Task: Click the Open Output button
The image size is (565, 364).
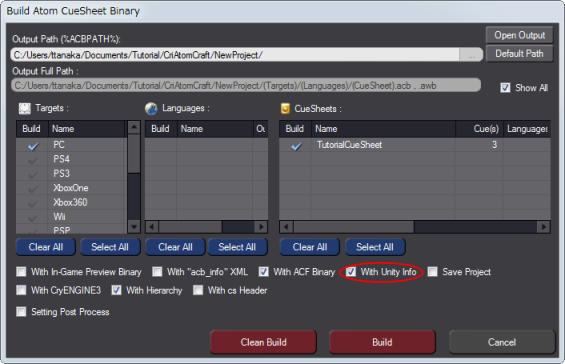Action: [520, 35]
